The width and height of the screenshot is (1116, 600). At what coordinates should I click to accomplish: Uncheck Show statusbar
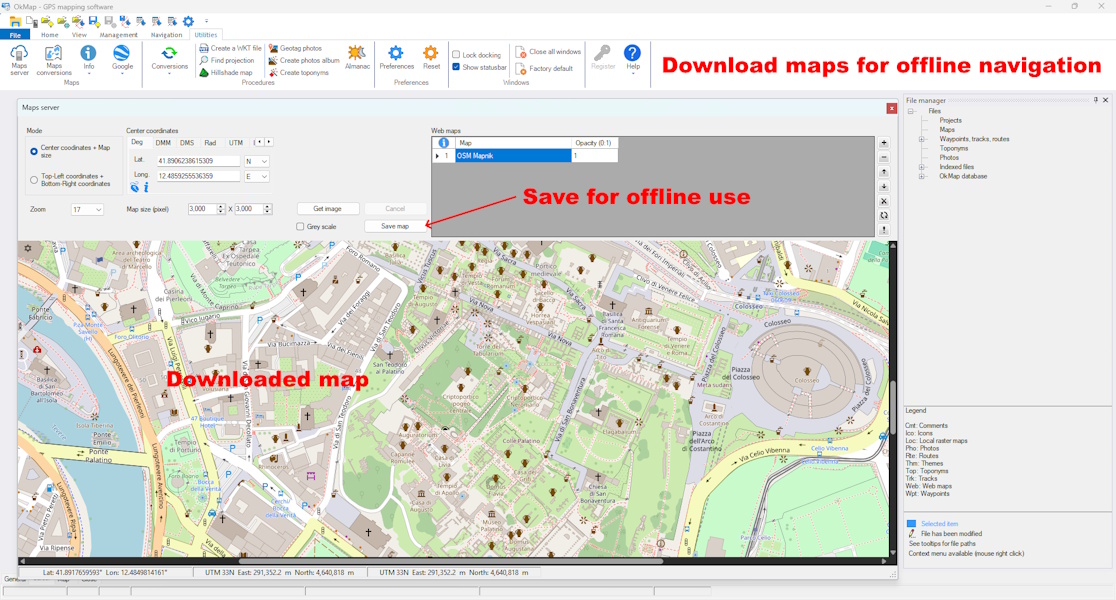tap(456, 67)
